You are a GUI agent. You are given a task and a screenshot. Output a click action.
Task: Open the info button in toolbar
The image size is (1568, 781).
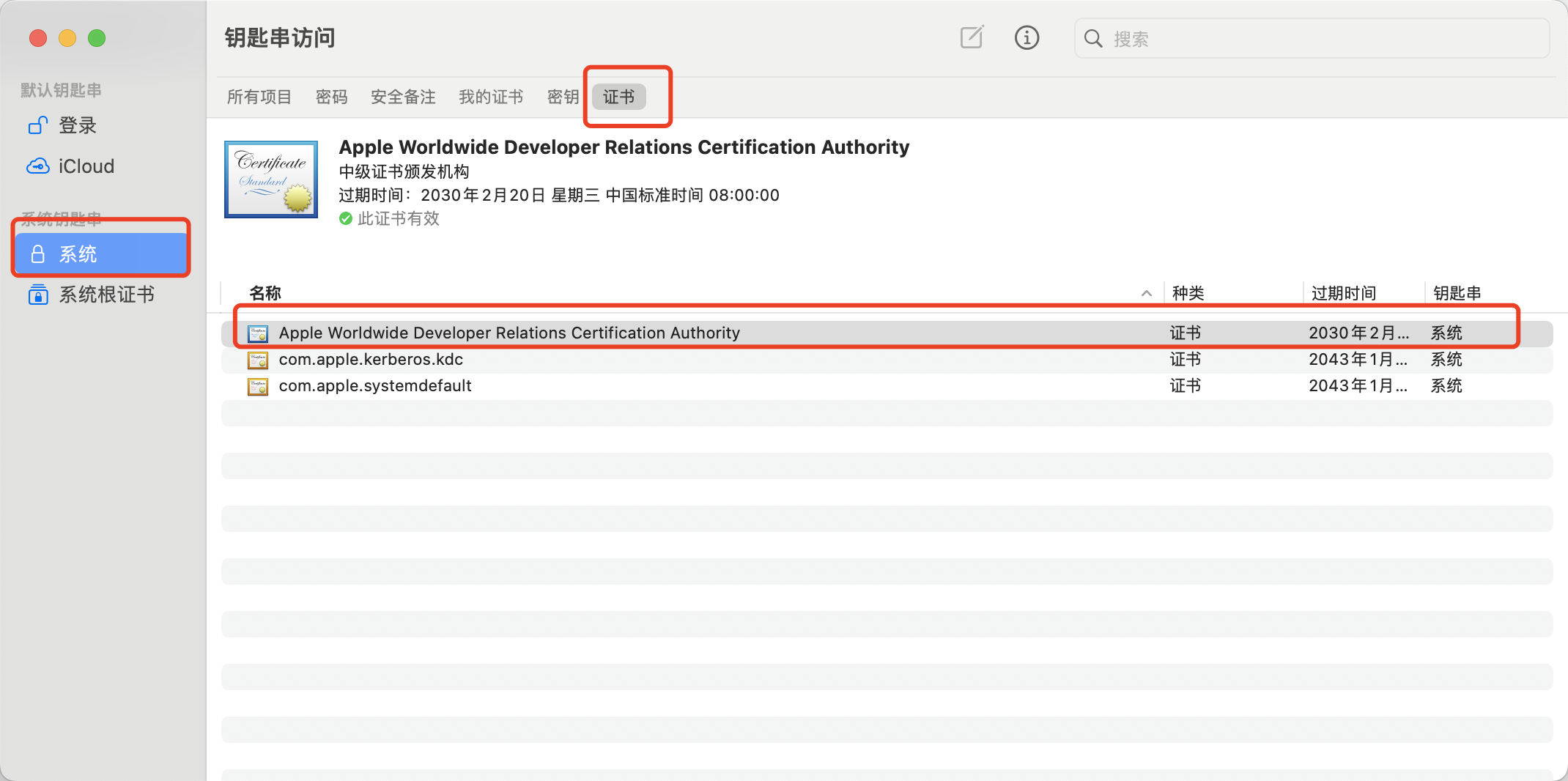[x=1027, y=37]
